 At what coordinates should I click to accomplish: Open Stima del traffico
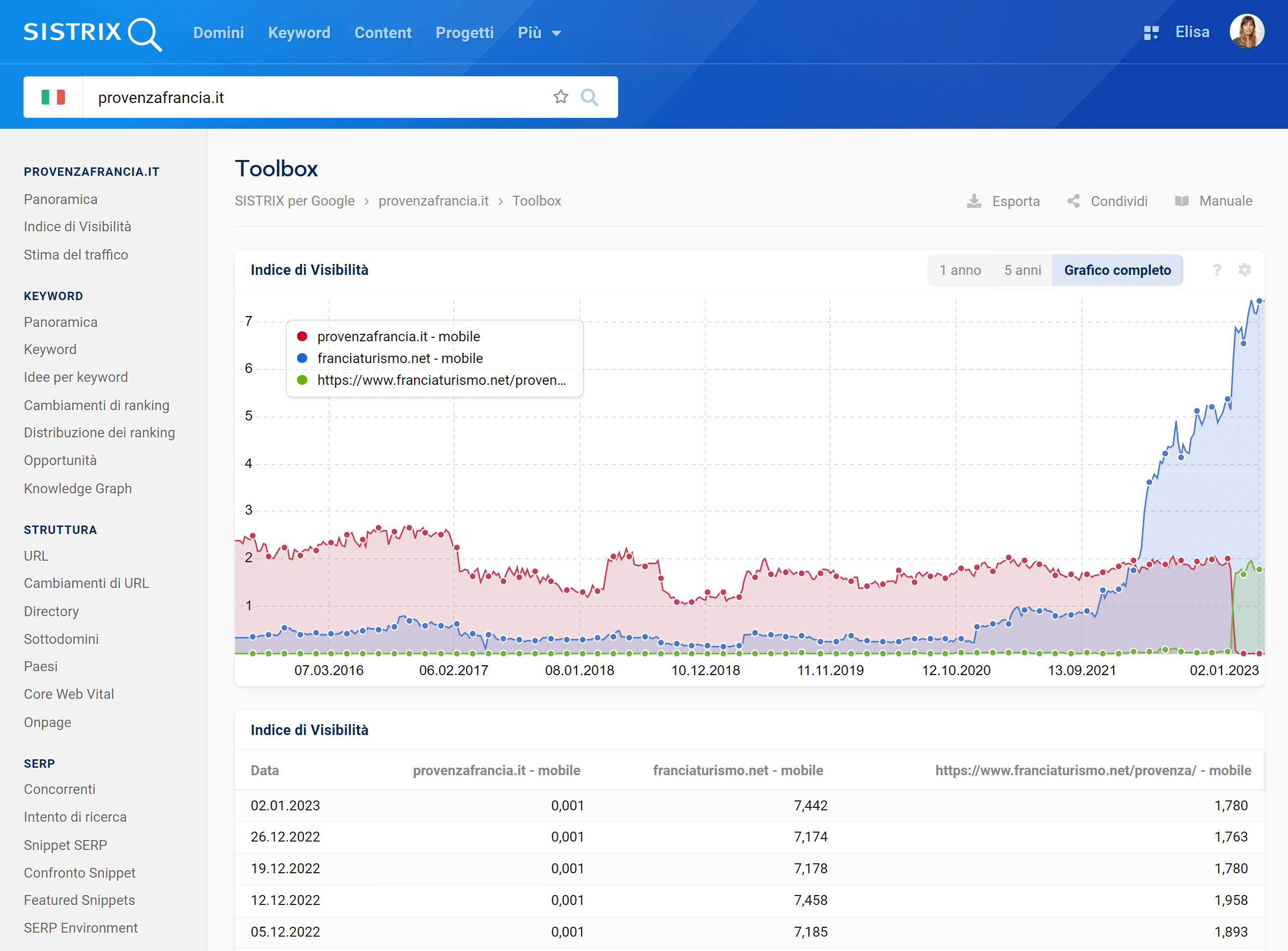point(76,255)
